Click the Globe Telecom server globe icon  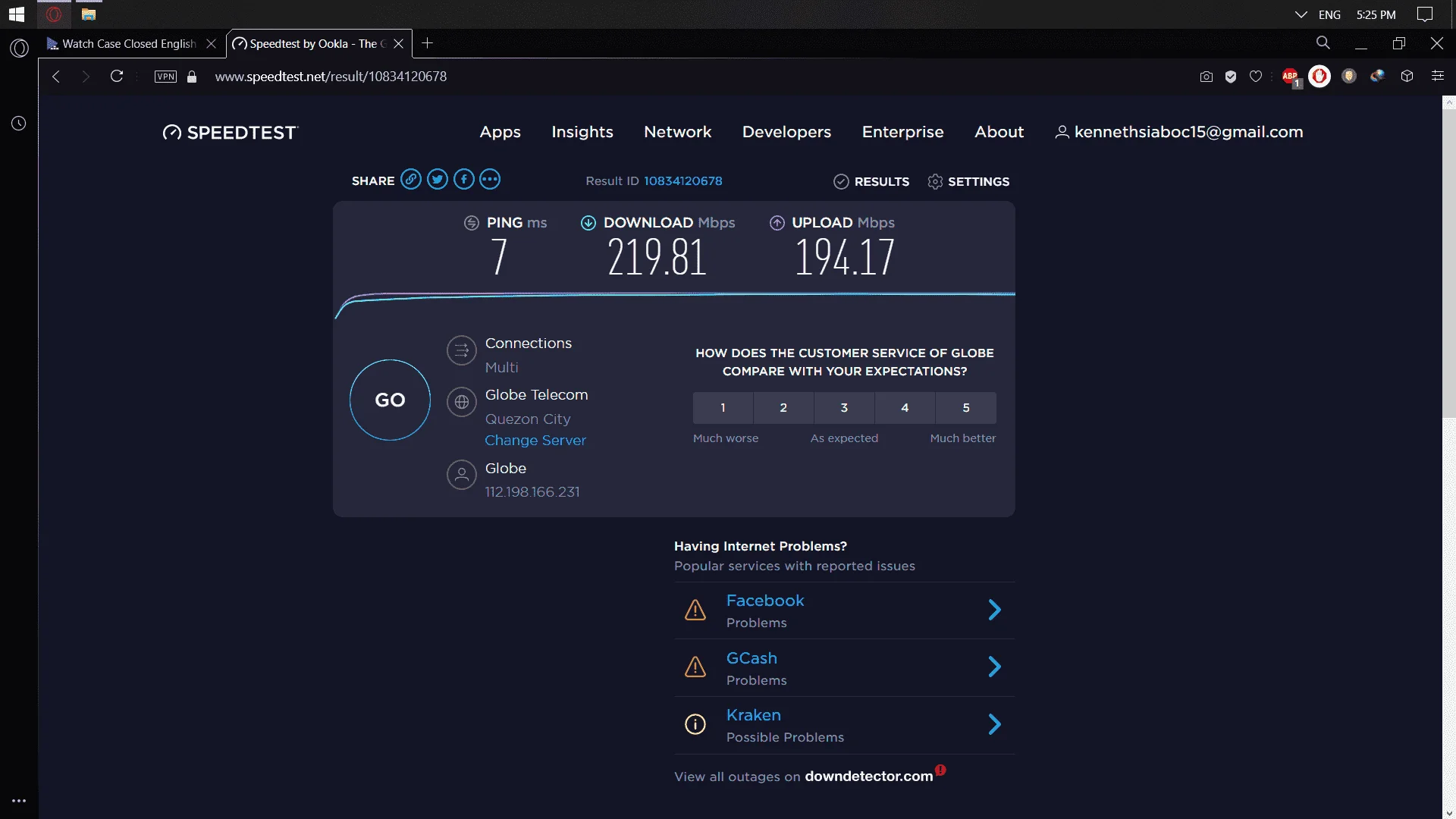pos(461,402)
